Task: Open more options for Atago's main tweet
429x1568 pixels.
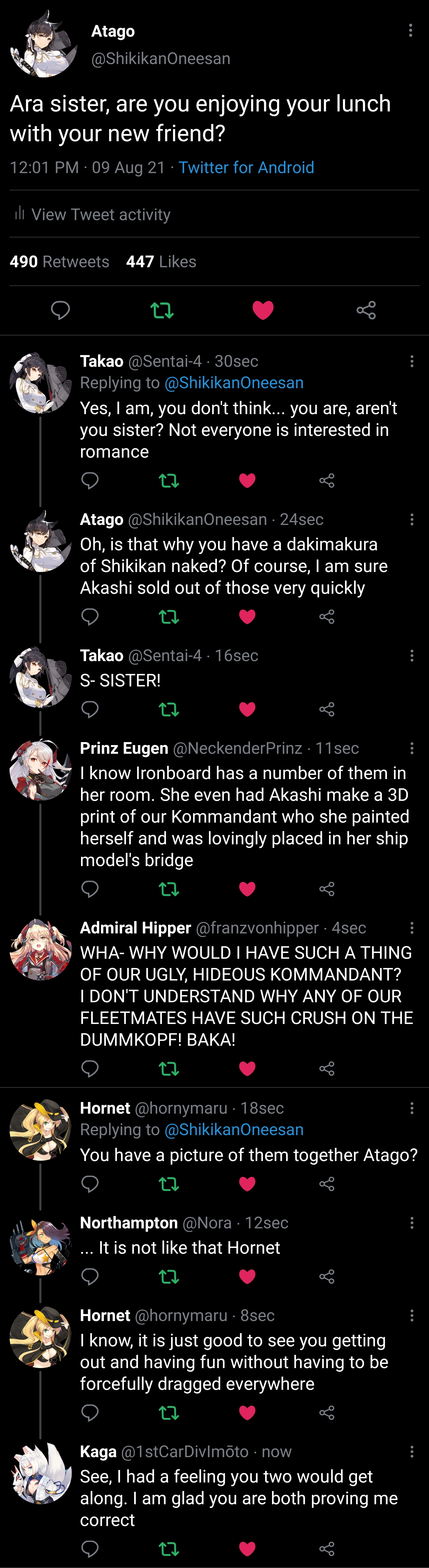Action: [411, 30]
